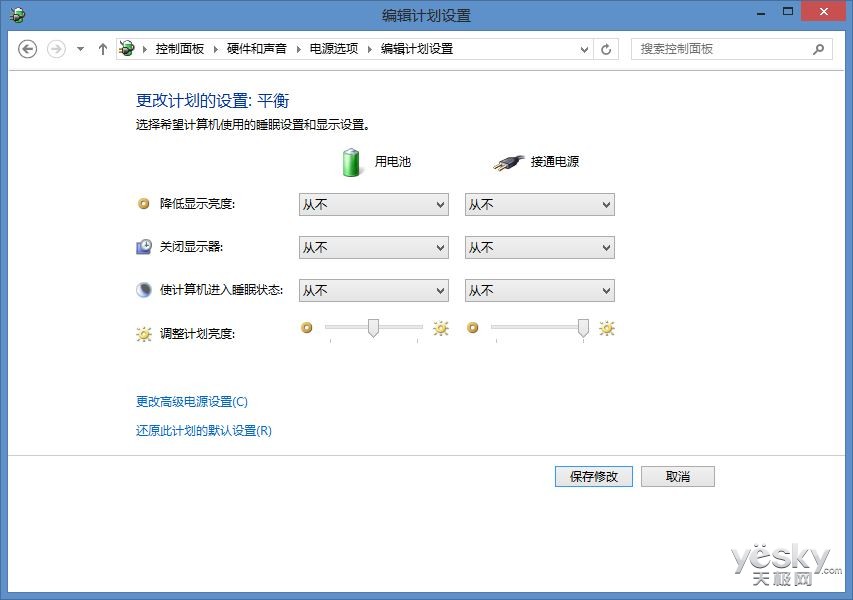Click the green battery icon

(x=351, y=162)
